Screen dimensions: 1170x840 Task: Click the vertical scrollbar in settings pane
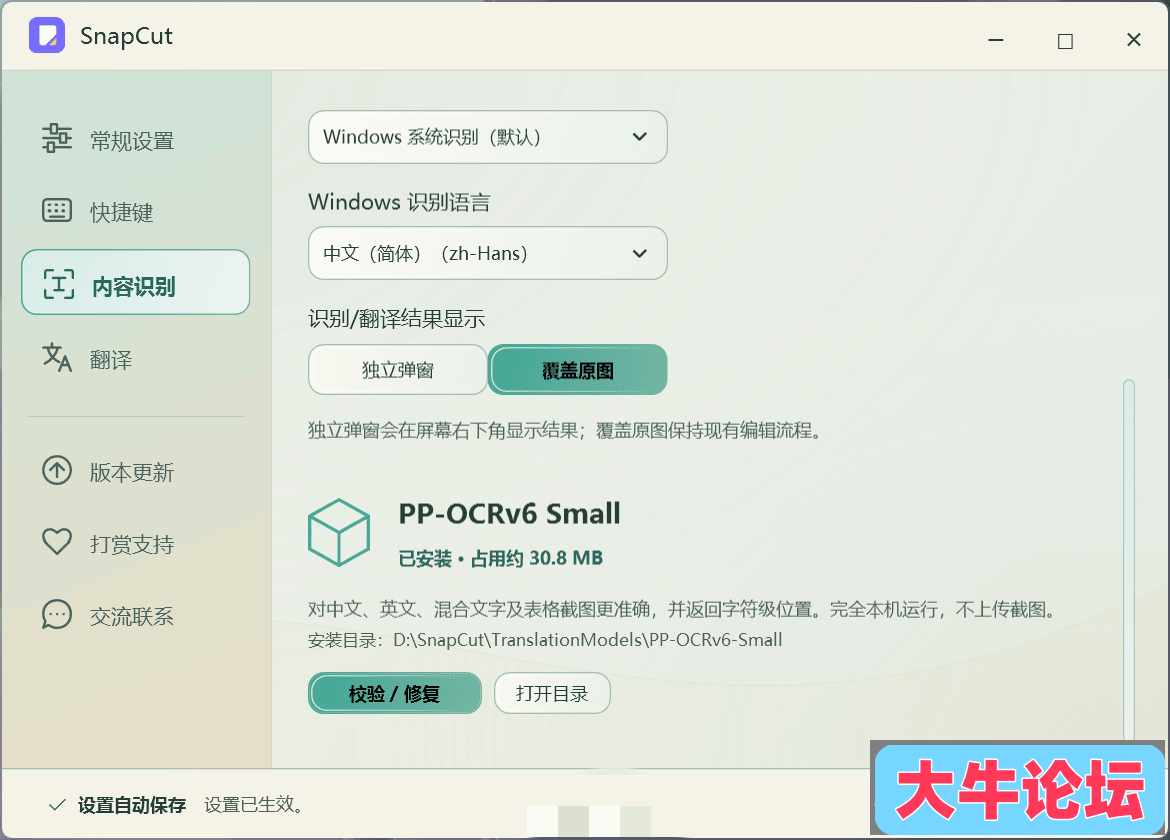tap(1129, 560)
